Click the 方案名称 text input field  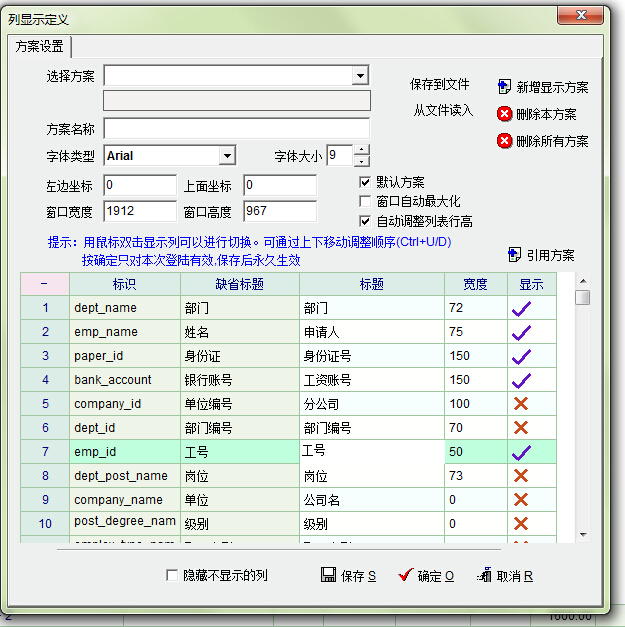236,128
